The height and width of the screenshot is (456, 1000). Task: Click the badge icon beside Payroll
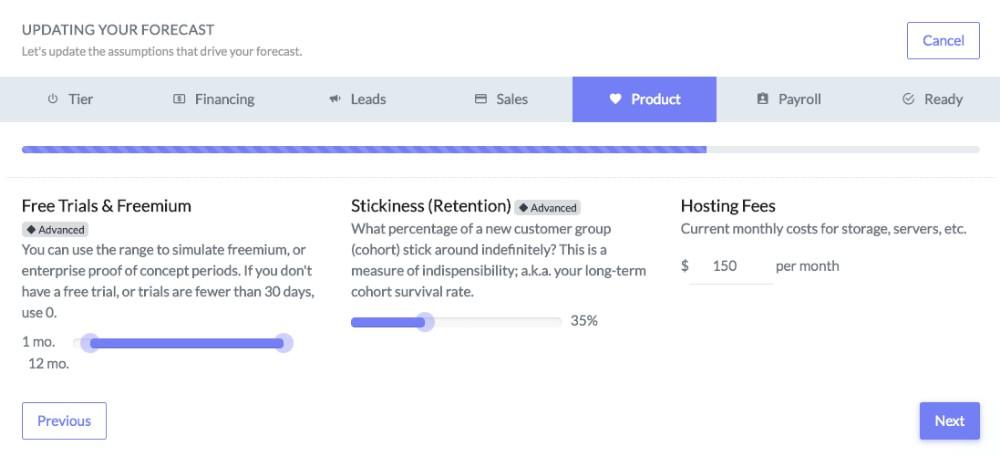pos(762,99)
